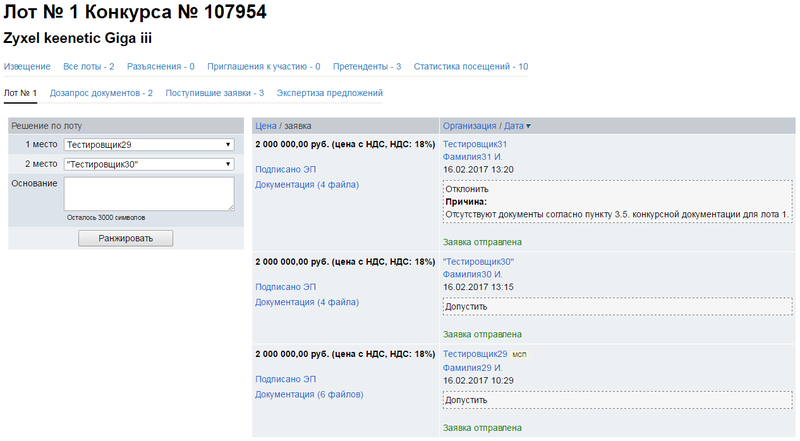Open the Разъяснения tab
This screenshot has height=441, width=800.
point(160,66)
